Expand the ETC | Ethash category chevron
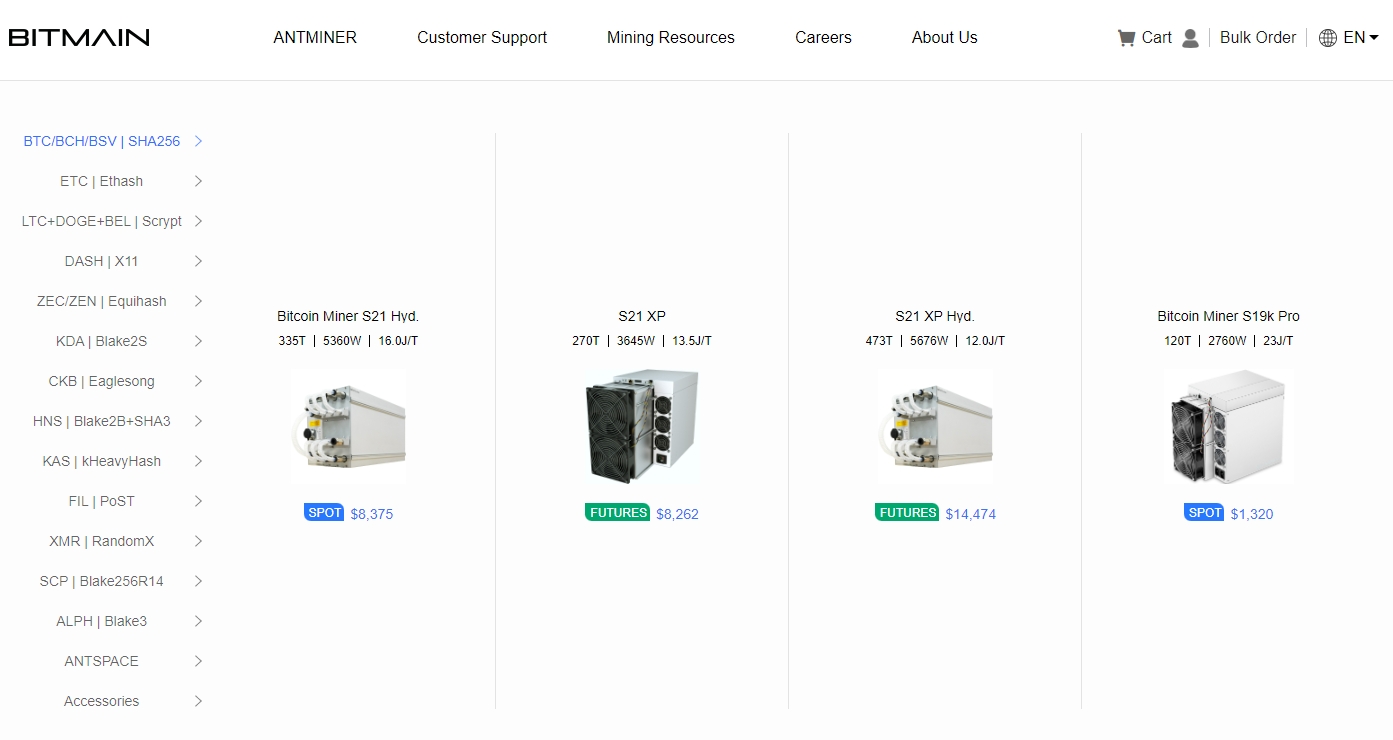 coord(198,181)
